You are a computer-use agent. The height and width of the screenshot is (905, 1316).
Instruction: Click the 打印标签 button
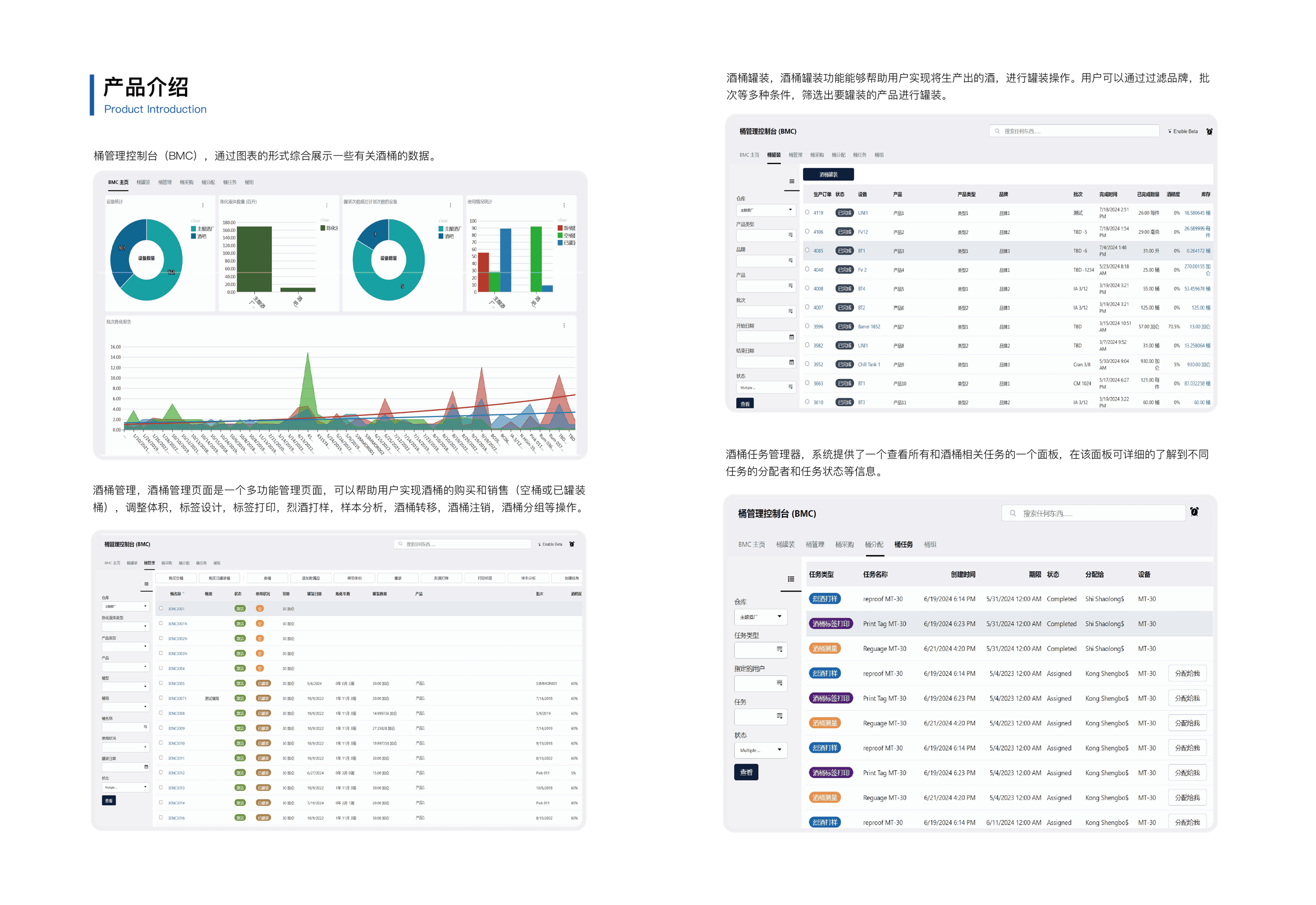(x=485, y=578)
